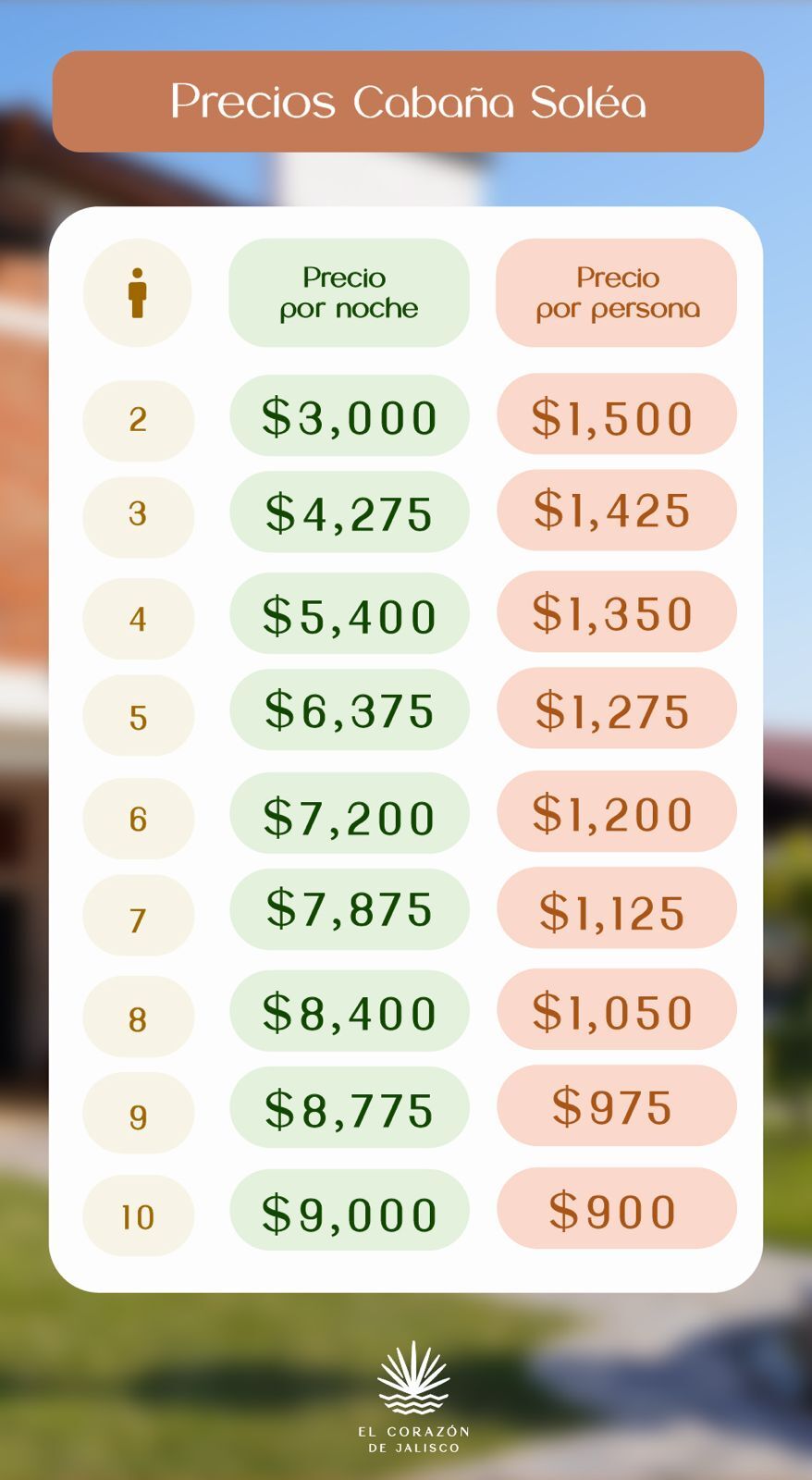
Task: Click the $6,375 nightly price
Action: click(349, 710)
